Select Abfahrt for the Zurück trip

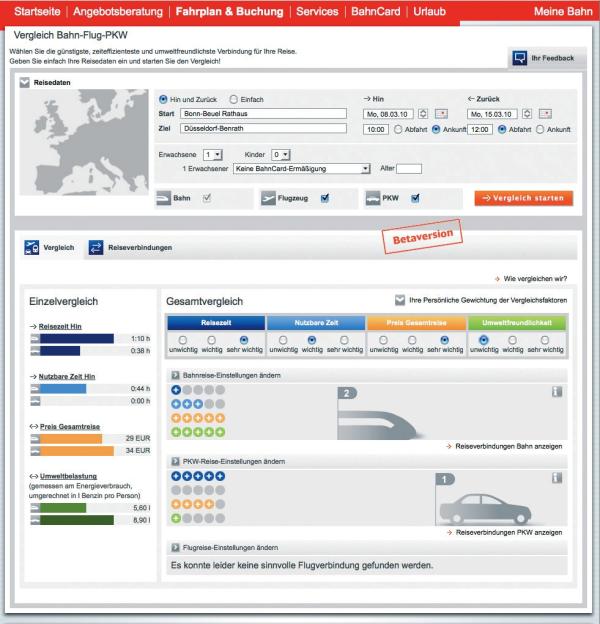502,129
